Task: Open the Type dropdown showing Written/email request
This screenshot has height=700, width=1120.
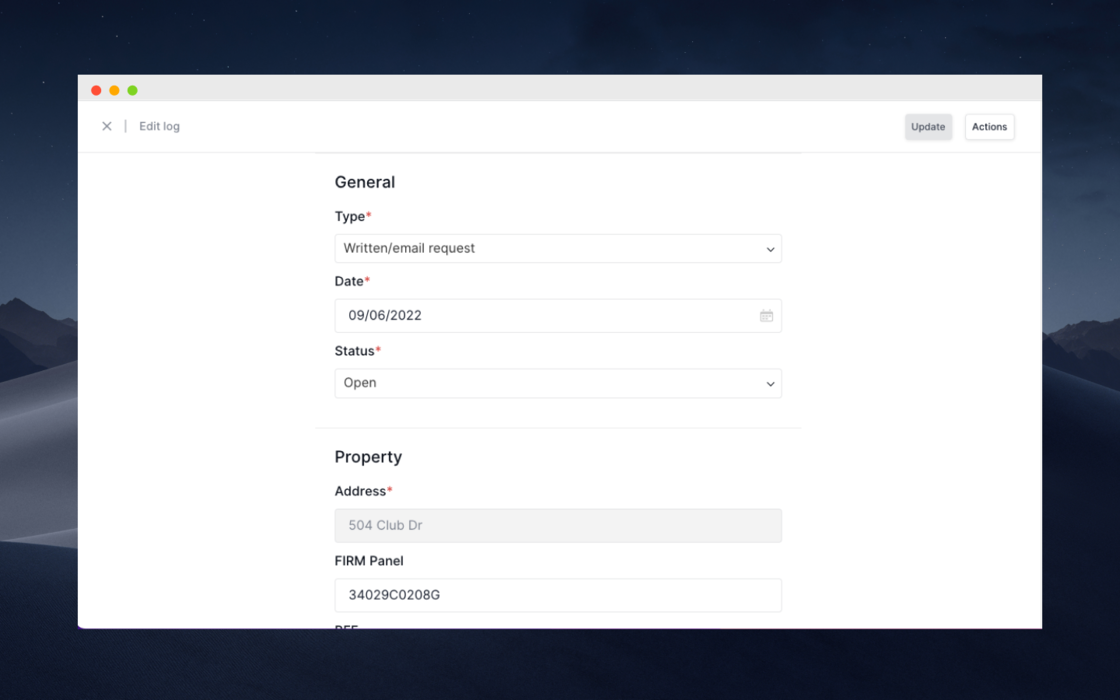Action: coord(558,248)
